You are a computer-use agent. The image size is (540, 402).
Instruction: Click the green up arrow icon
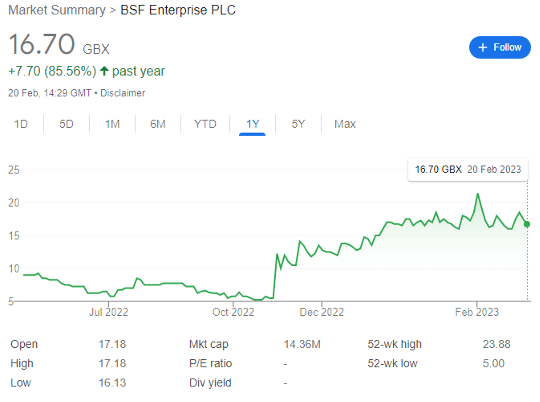(104, 71)
